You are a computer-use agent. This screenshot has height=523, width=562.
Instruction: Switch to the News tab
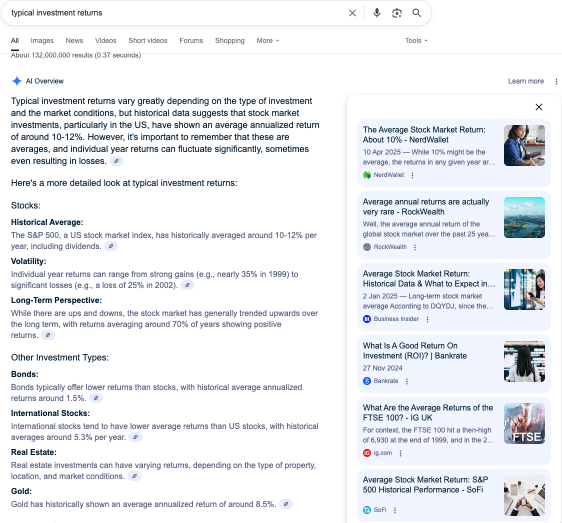[74, 41]
